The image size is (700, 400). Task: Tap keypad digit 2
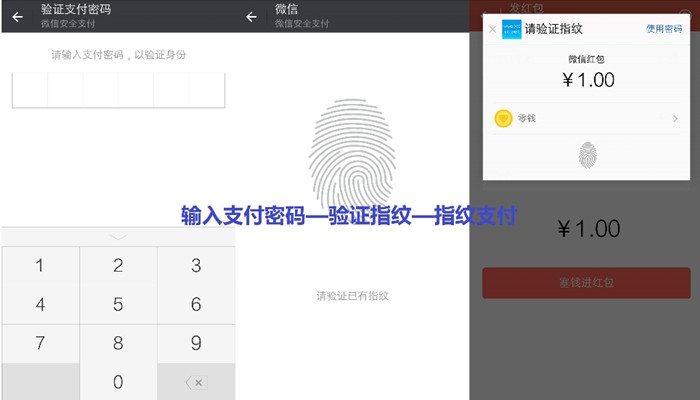point(118,266)
